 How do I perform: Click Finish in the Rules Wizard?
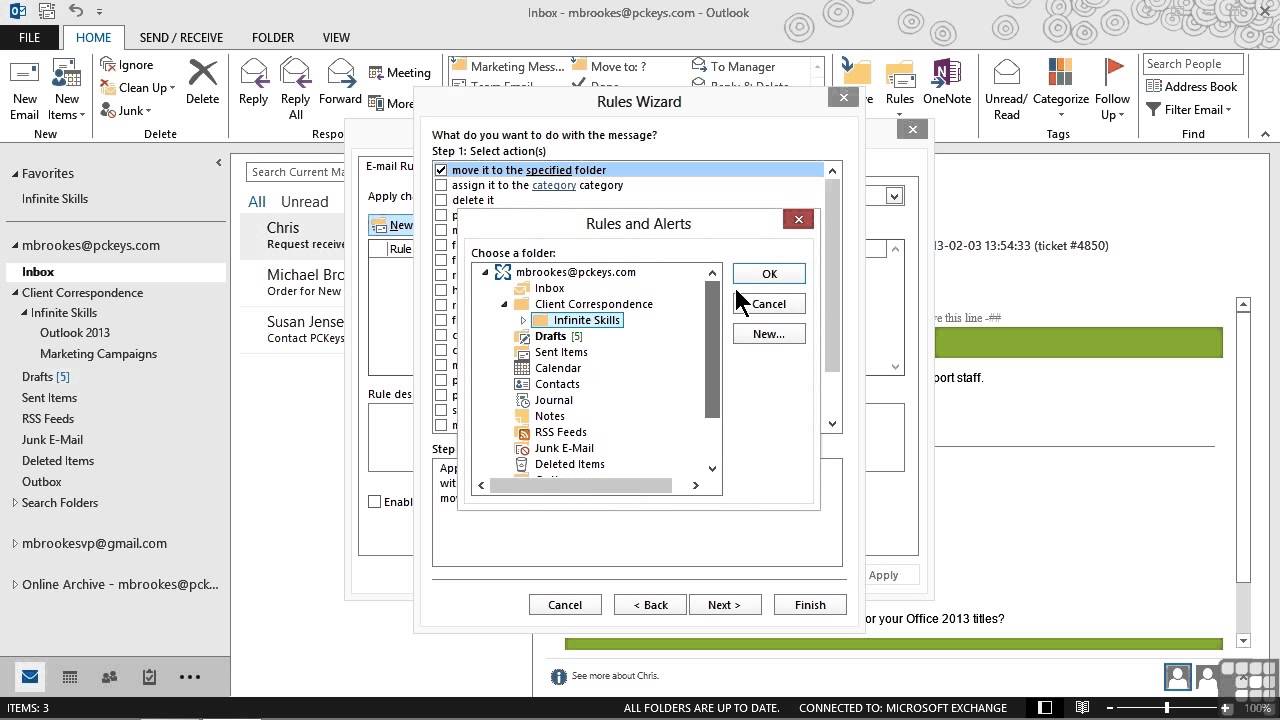click(x=810, y=605)
